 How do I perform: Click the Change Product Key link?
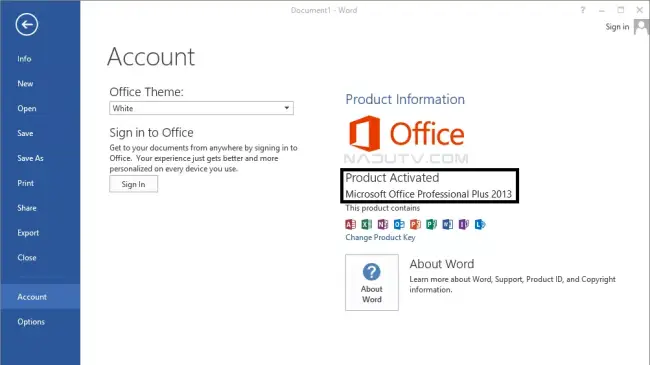pyautogui.click(x=380, y=237)
